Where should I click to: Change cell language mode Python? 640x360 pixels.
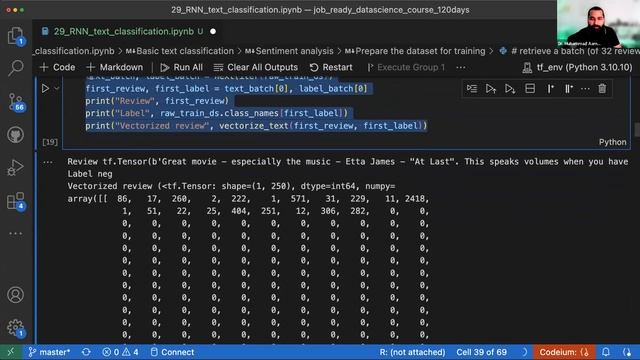point(612,142)
